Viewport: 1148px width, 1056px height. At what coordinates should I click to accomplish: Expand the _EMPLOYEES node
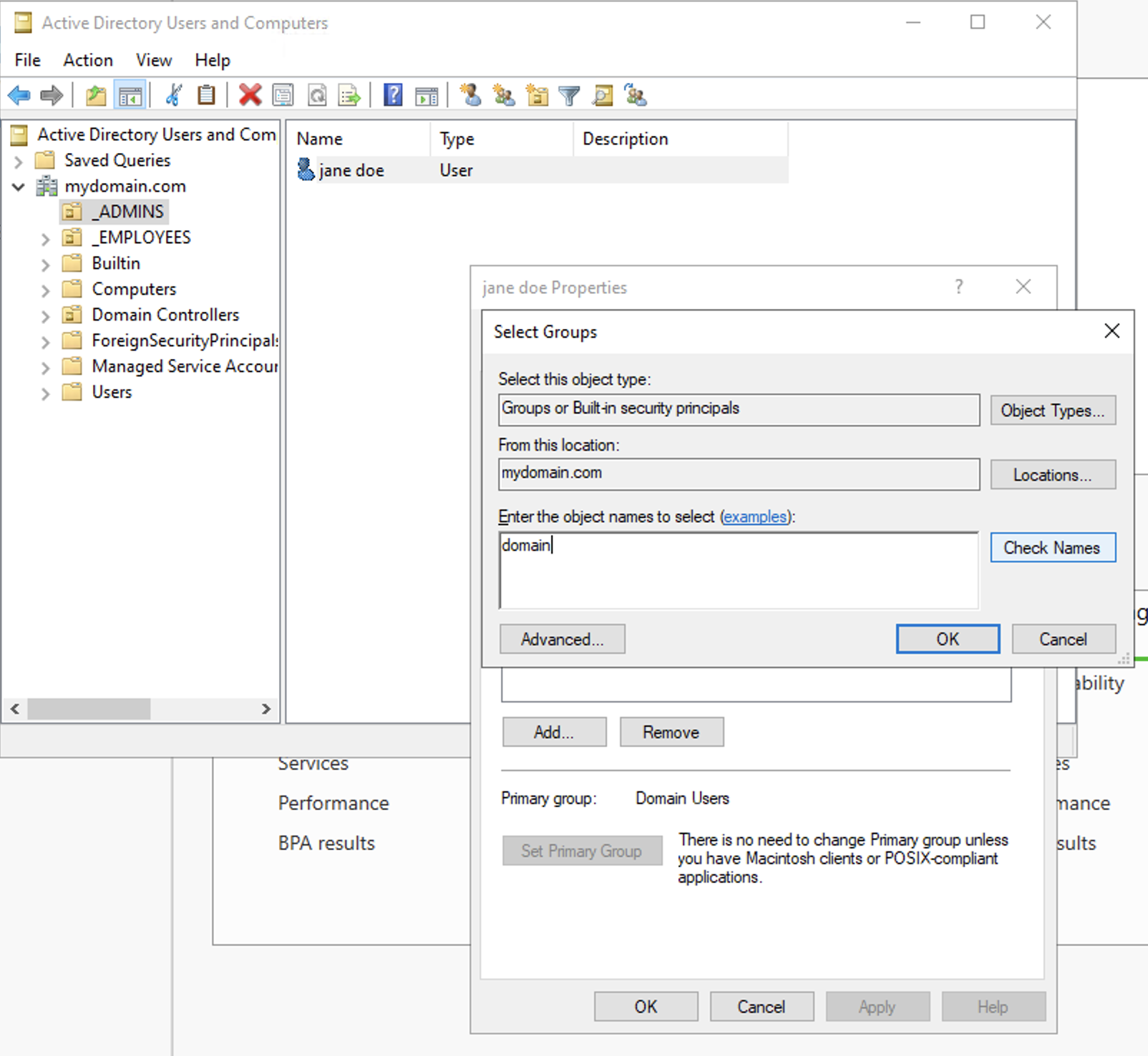tap(45, 238)
